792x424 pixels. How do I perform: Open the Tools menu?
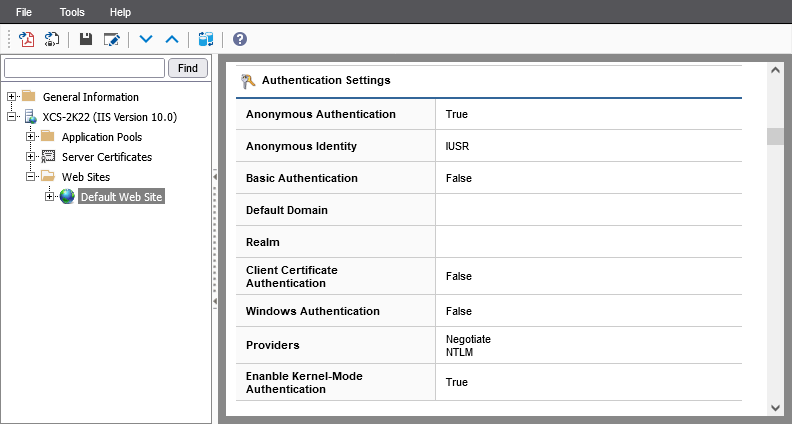72,12
